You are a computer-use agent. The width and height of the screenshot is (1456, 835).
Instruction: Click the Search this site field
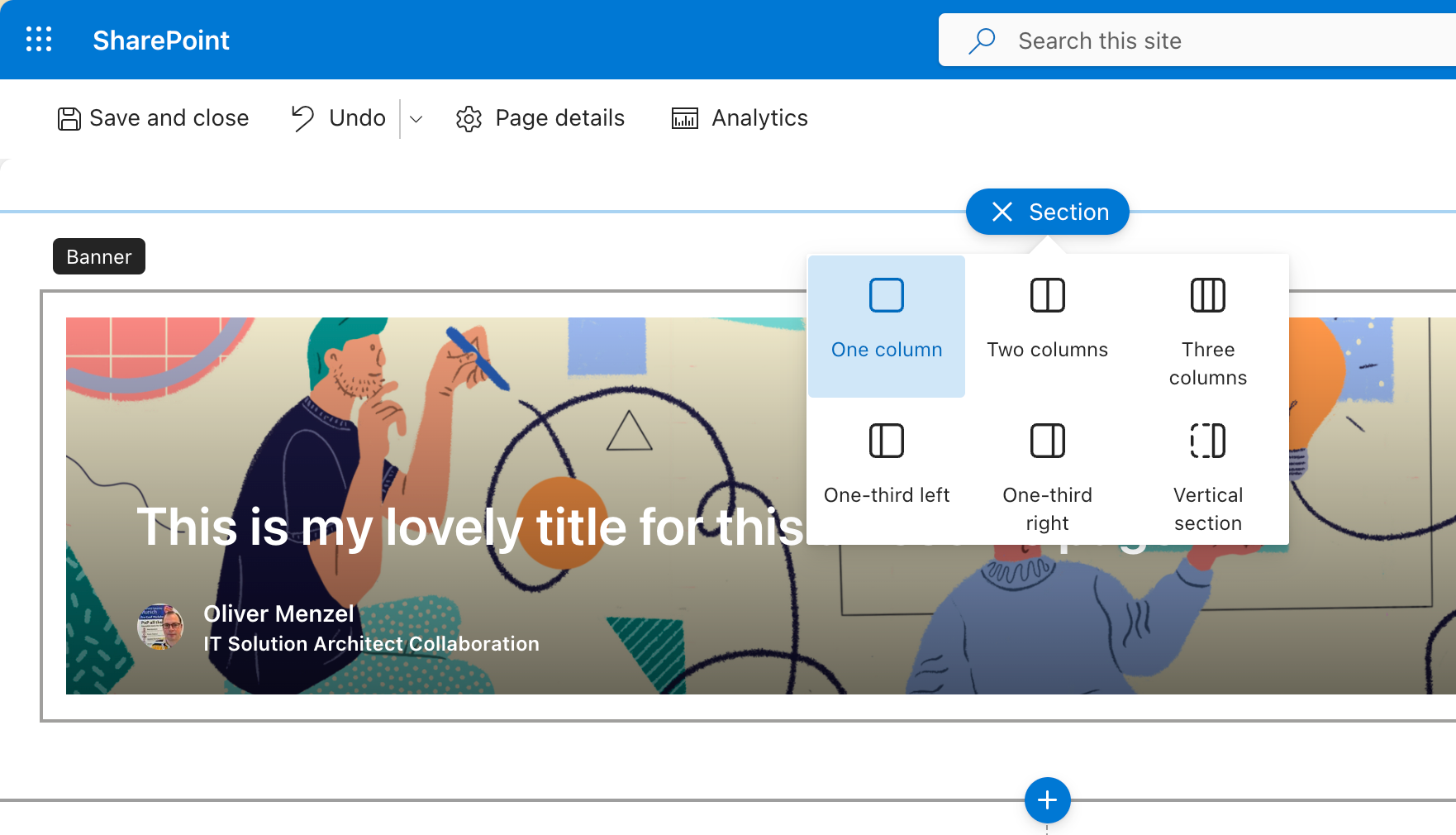click(x=1198, y=41)
